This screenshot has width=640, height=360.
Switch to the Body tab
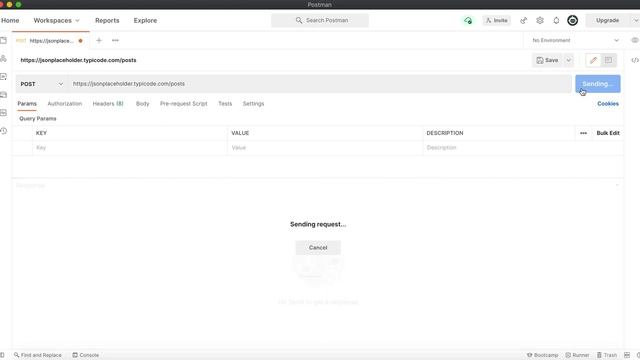point(142,104)
